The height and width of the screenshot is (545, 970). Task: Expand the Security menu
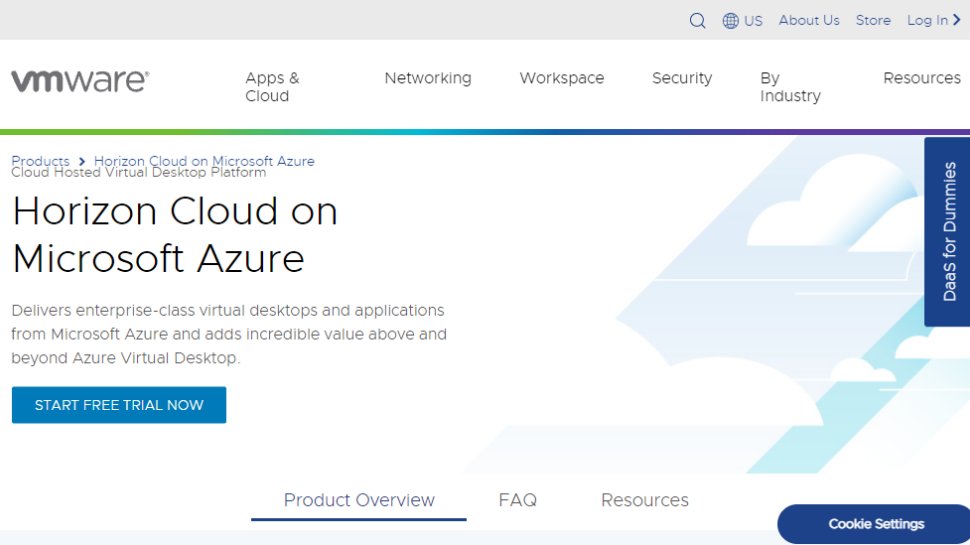coord(682,78)
